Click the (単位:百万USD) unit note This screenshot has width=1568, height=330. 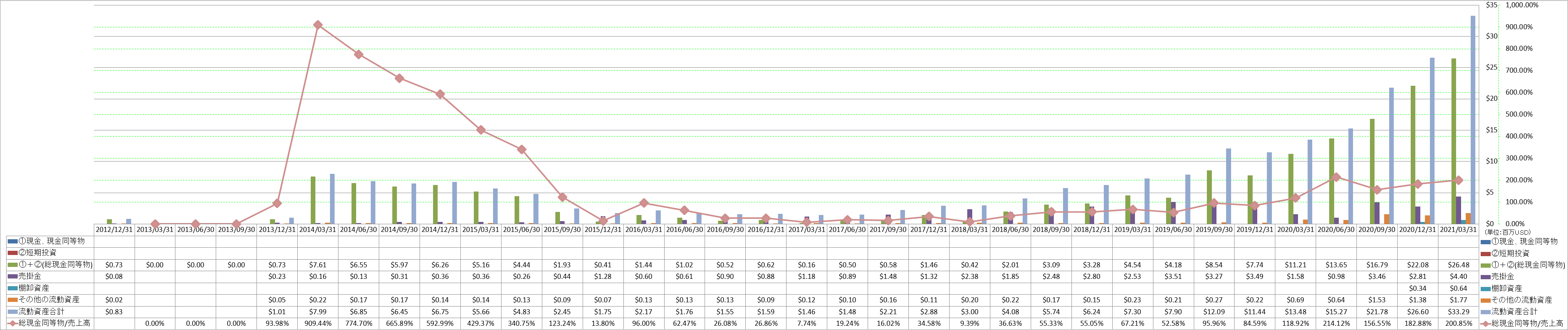pos(1507,233)
